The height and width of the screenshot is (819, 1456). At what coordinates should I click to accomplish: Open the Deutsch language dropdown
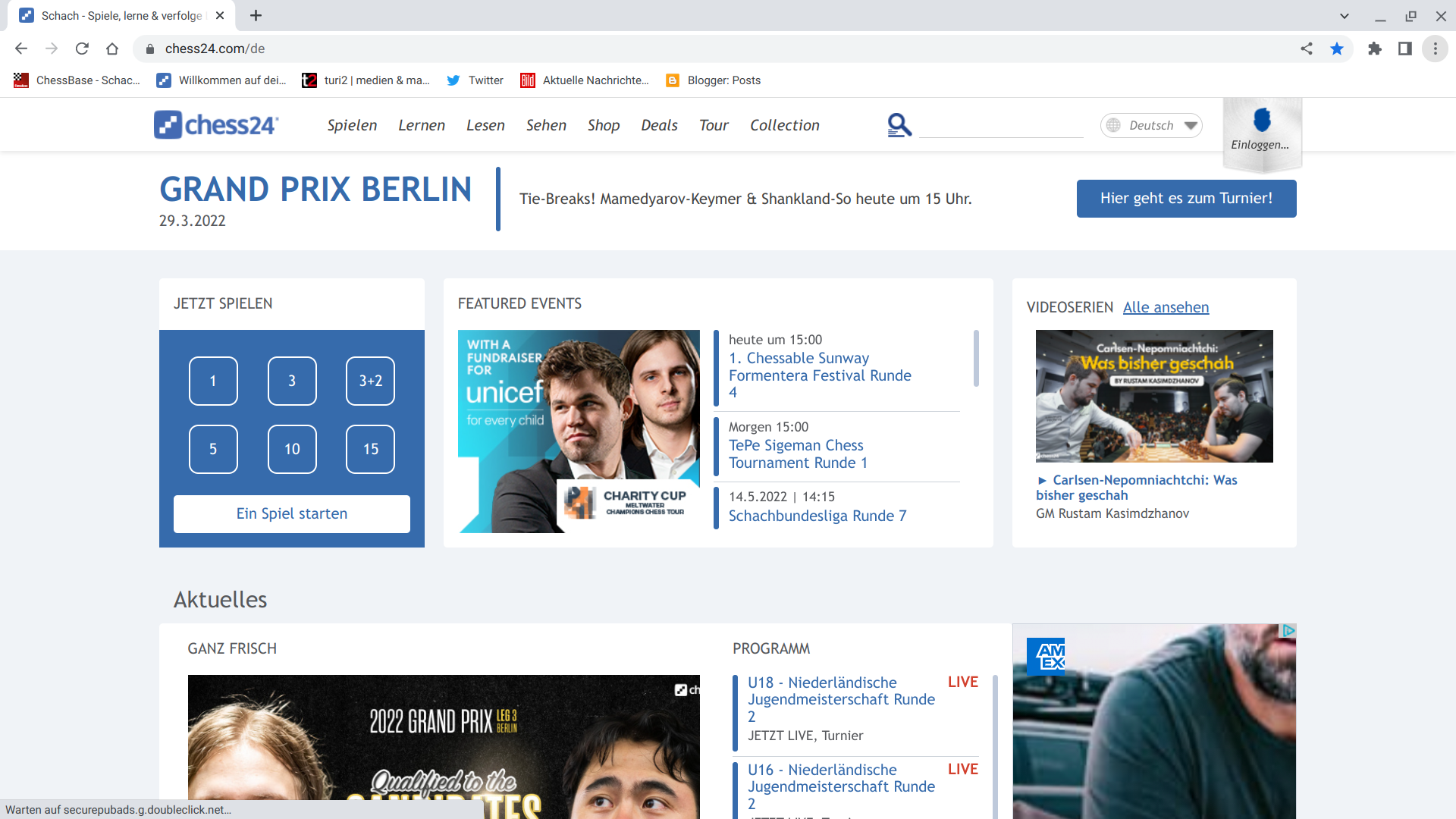tap(1151, 125)
